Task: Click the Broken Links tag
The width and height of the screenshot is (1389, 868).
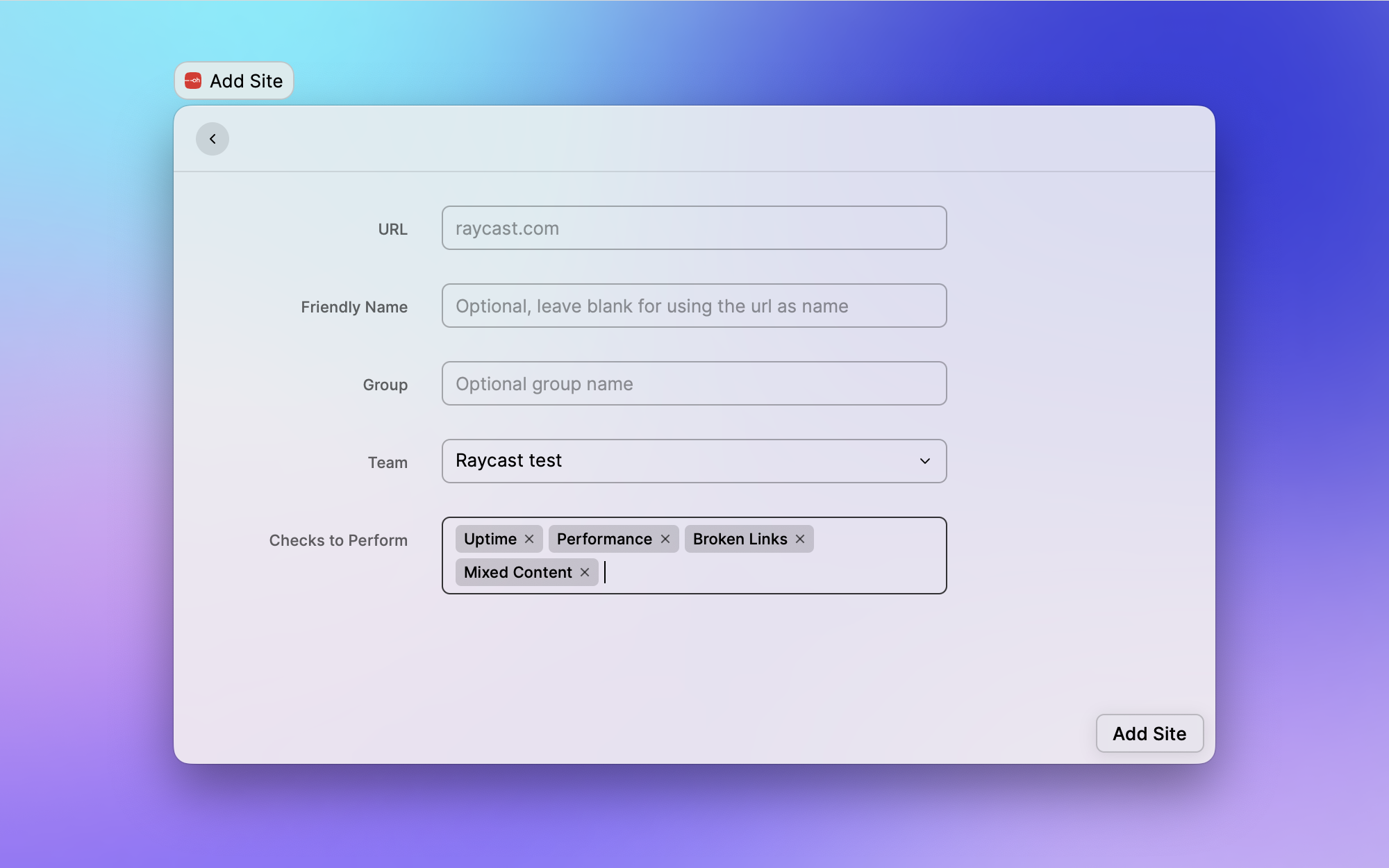Action: (740, 539)
